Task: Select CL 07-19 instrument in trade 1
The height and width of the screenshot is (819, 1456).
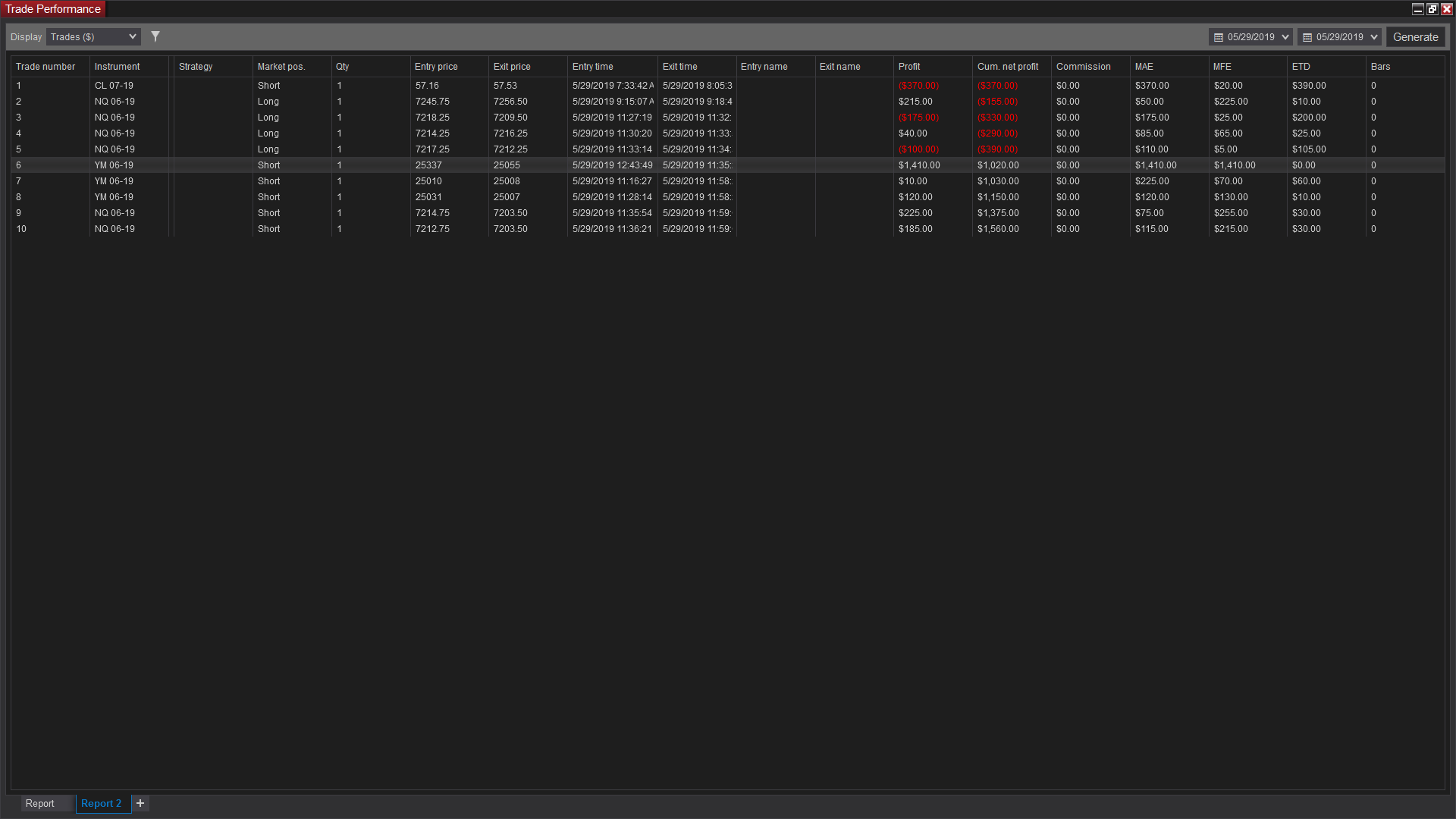Action: tap(114, 86)
